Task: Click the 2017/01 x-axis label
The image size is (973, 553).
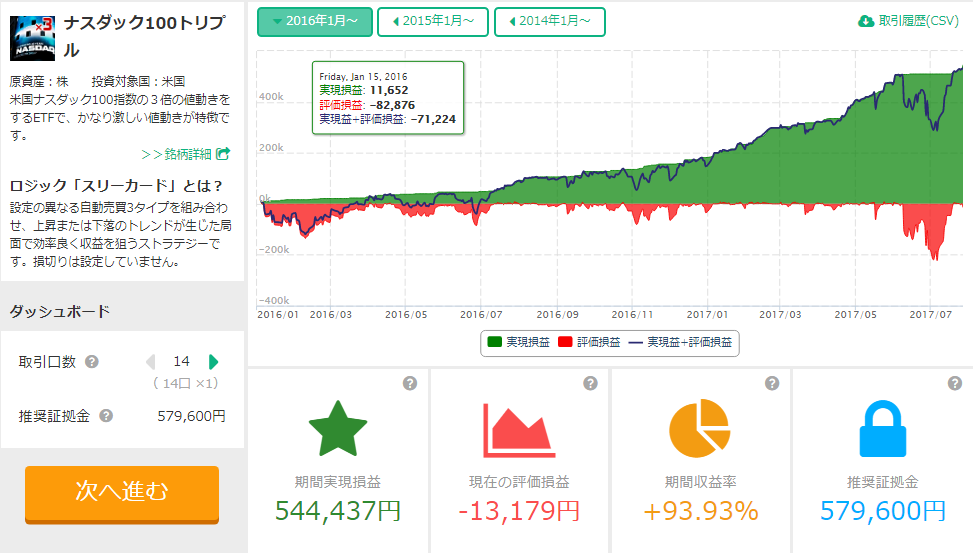Action: (x=707, y=315)
